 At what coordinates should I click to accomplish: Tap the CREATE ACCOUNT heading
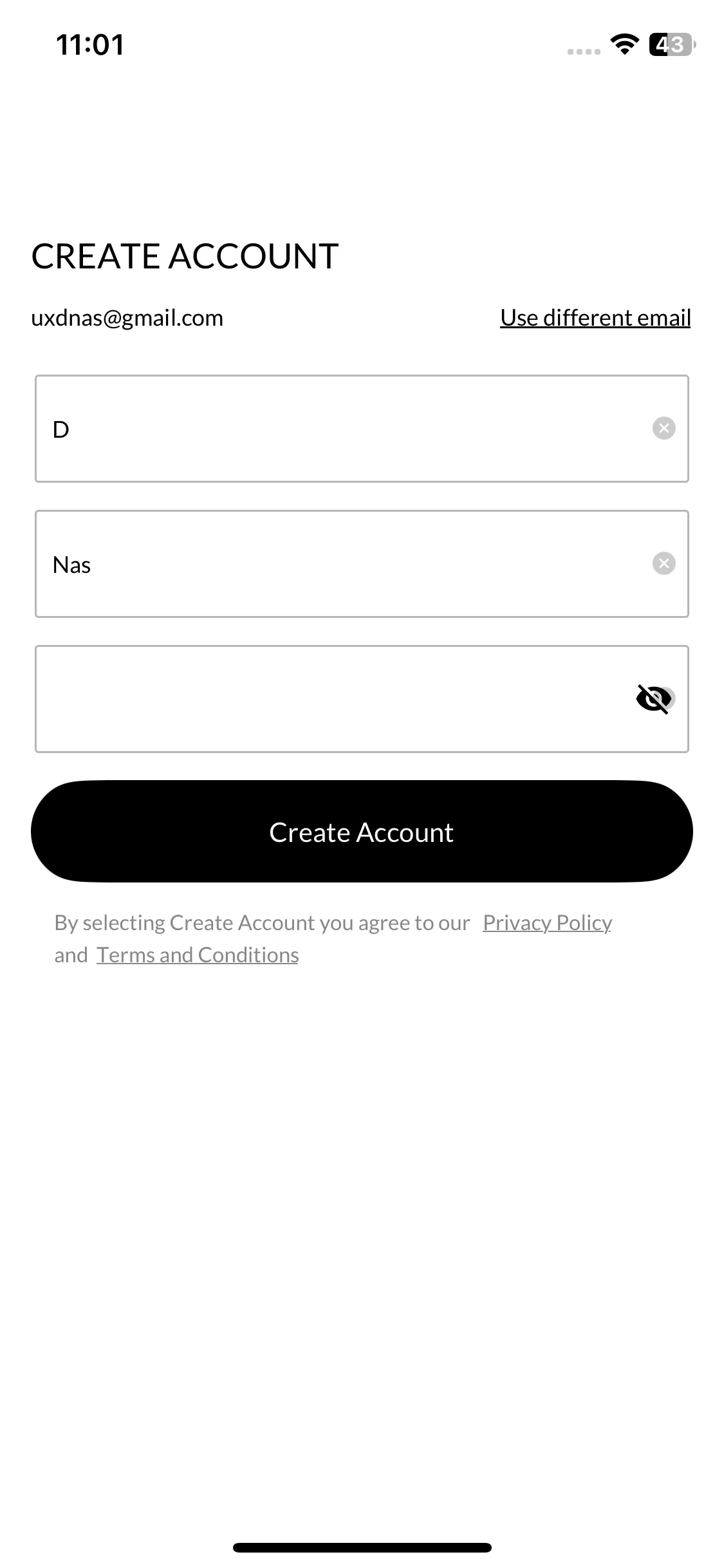pyautogui.click(x=185, y=256)
